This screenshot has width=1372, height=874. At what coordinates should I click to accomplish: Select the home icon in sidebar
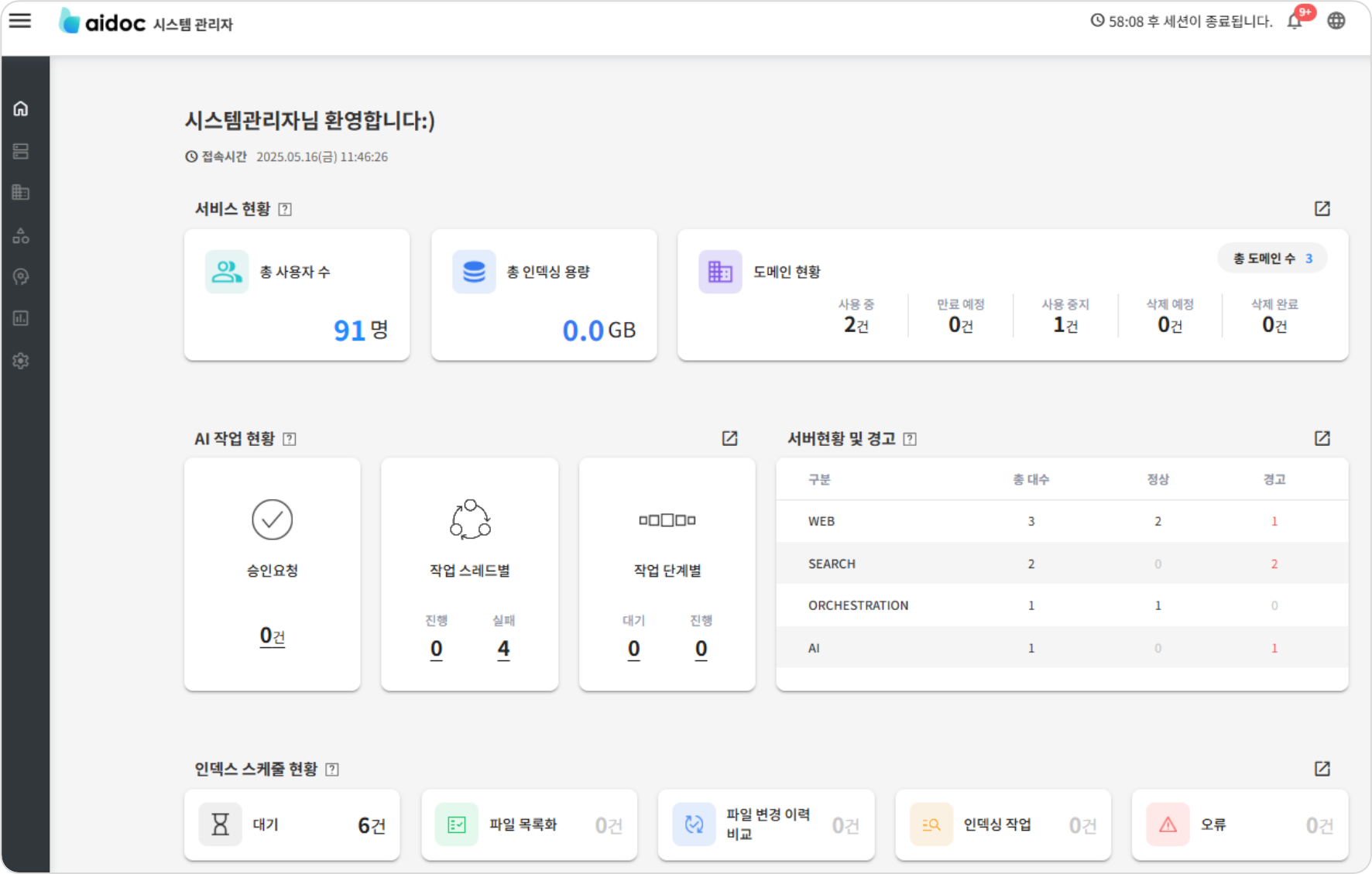(x=21, y=108)
